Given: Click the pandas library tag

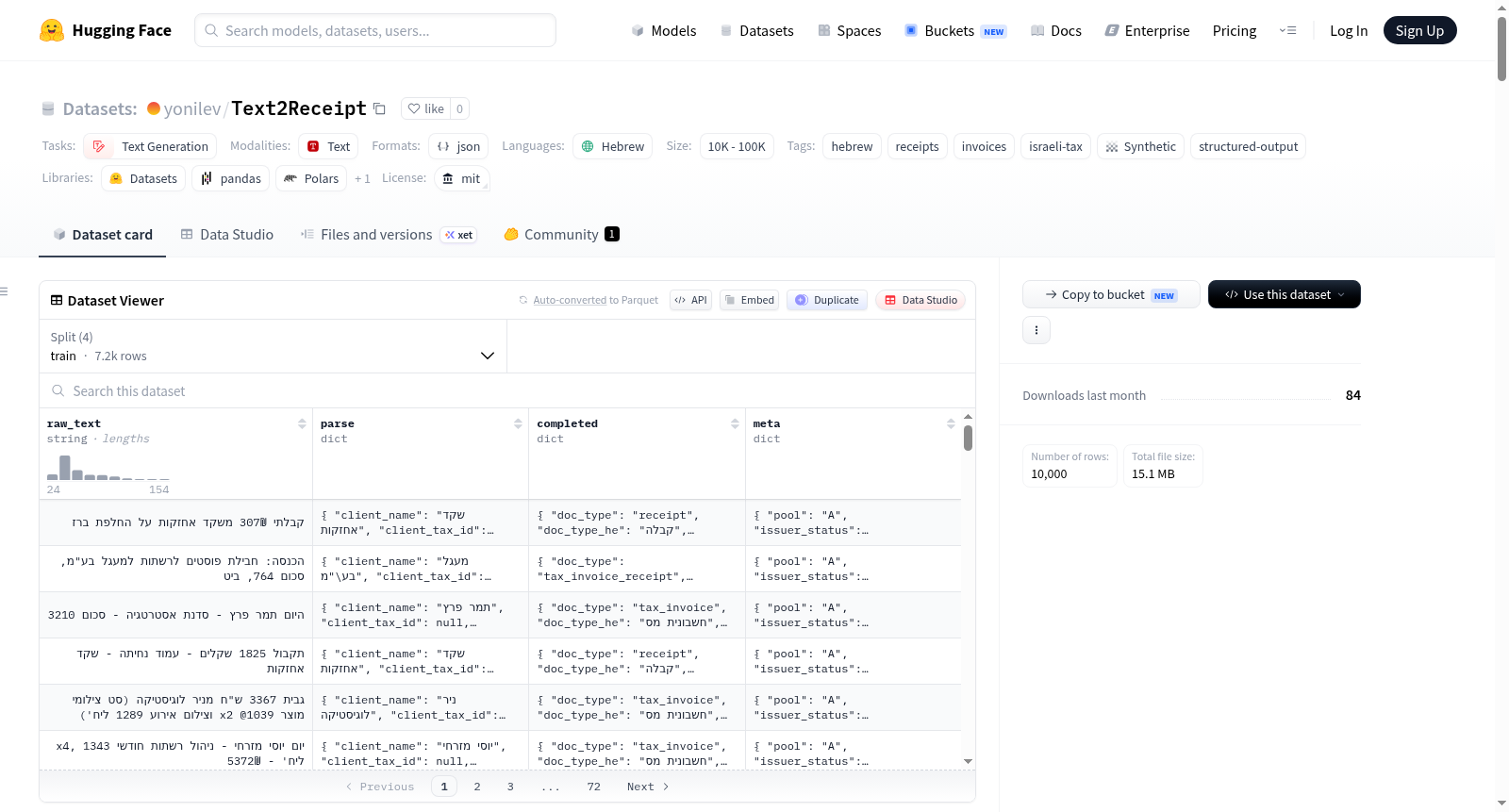Looking at the screenshot, I should tap(231, 178).
